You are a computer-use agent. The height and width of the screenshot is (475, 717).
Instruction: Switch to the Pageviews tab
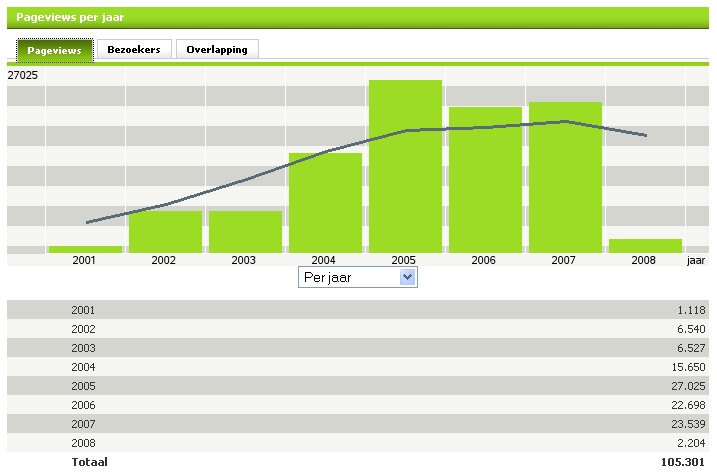click(55, 50)
